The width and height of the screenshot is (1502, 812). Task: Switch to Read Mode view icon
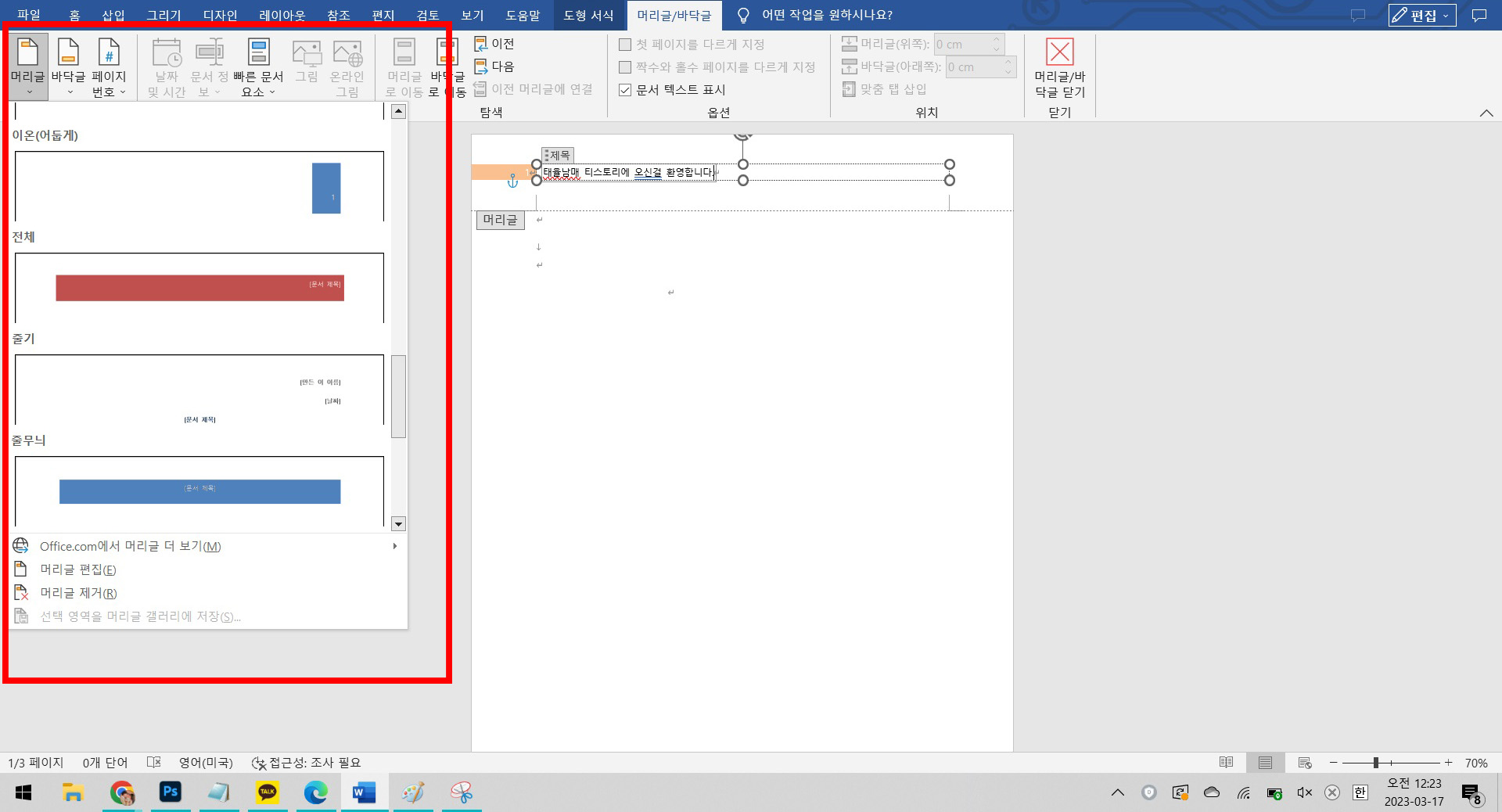1226,763
